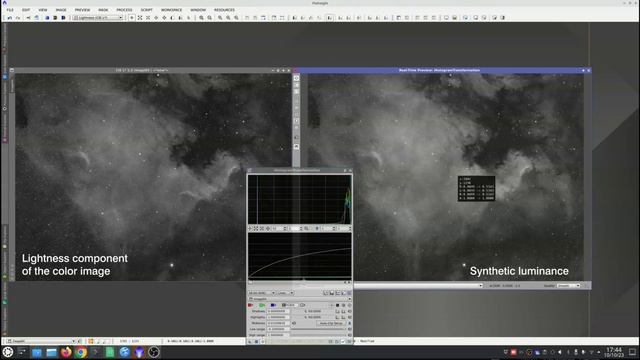Toggle last histogram display option icon beside Lines
This screenshot has height=360, width=640.
click(x=349, y=293)
